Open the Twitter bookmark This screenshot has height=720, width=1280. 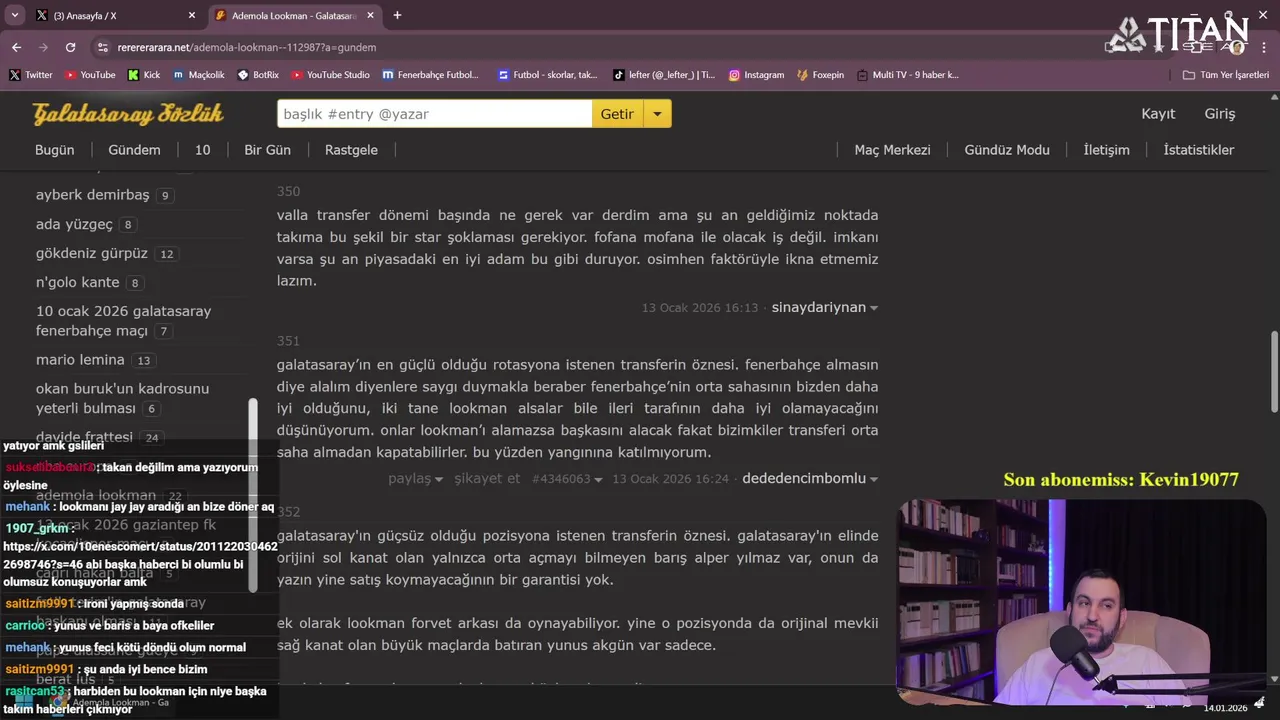coord(31,75)
